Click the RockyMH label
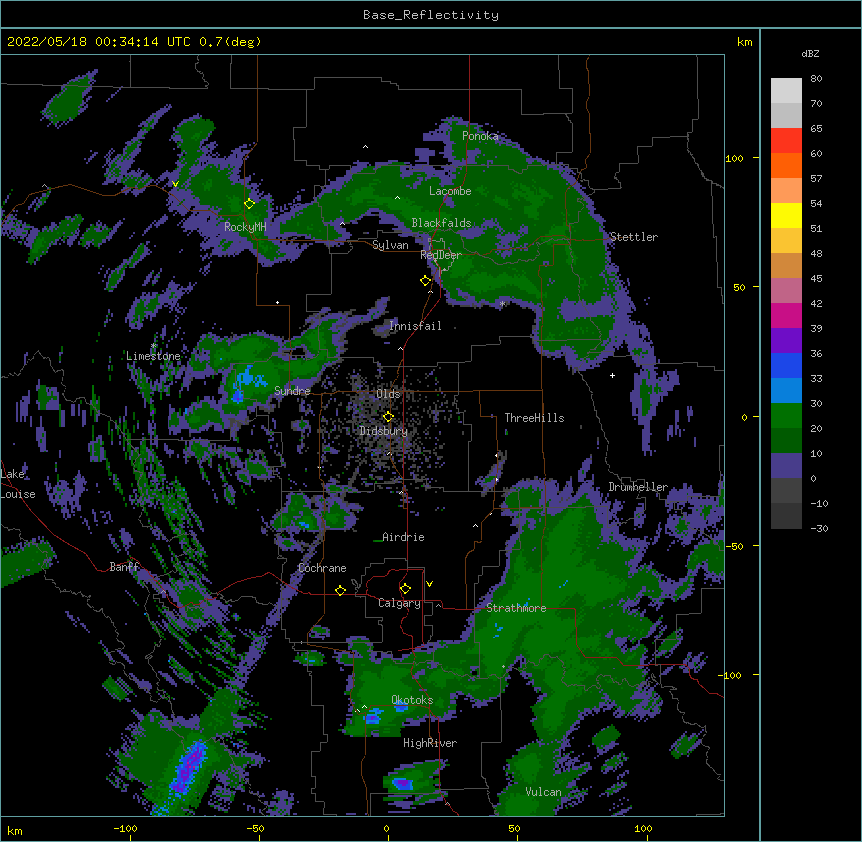This screenshot has height=842, width=862. click(245, 227)
